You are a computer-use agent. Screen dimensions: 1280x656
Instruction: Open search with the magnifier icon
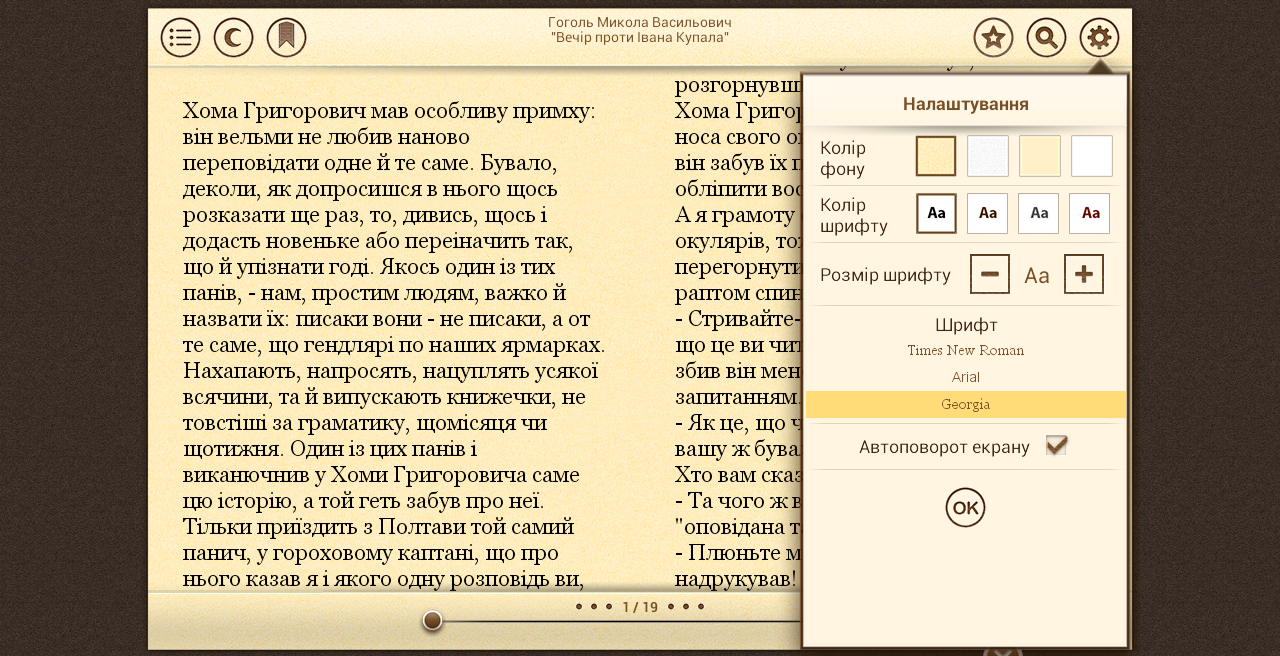coord(1046,38)
